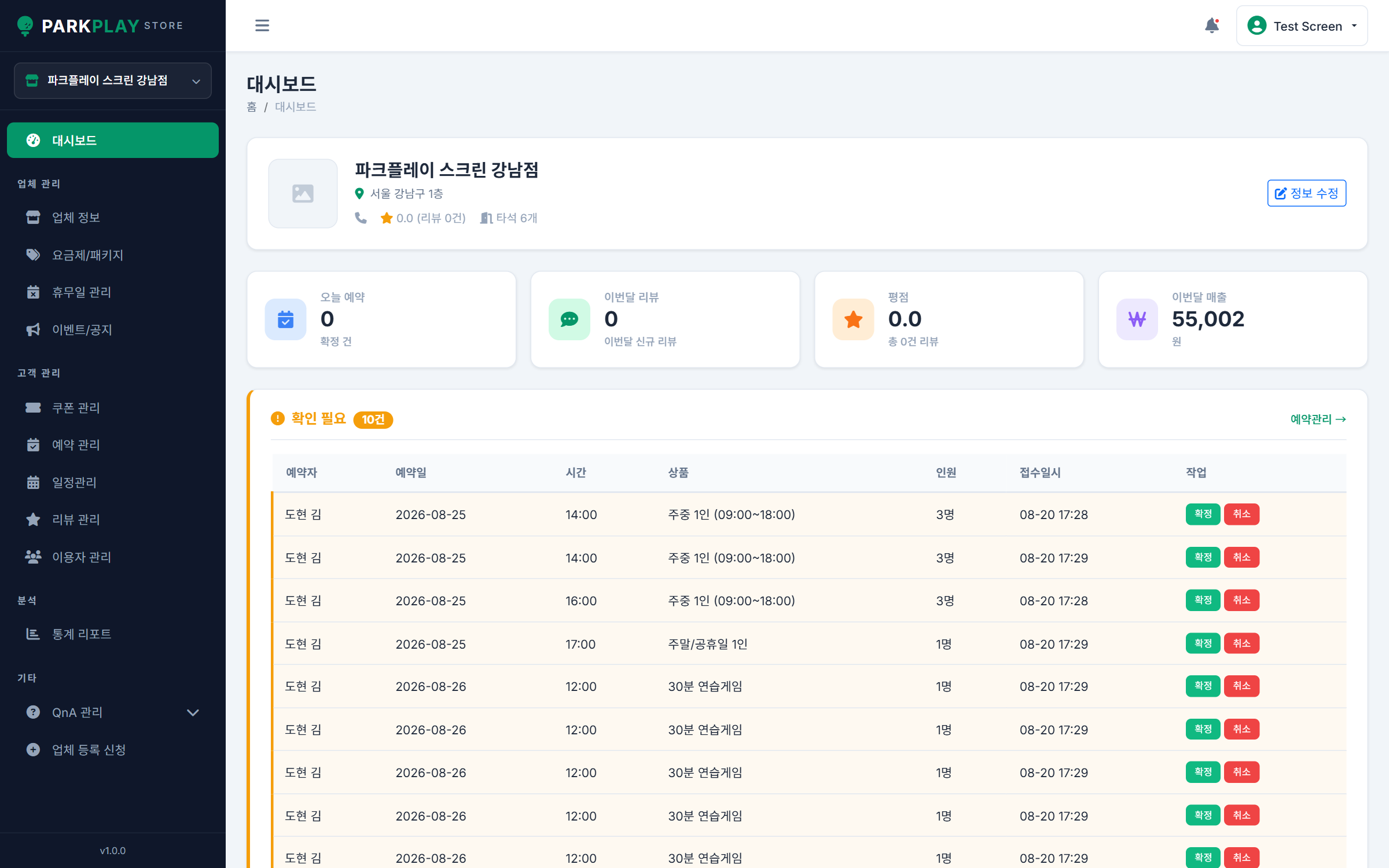Click the 서울 강남구 1층 address
1389x868 pixels.
click(406, 194)
